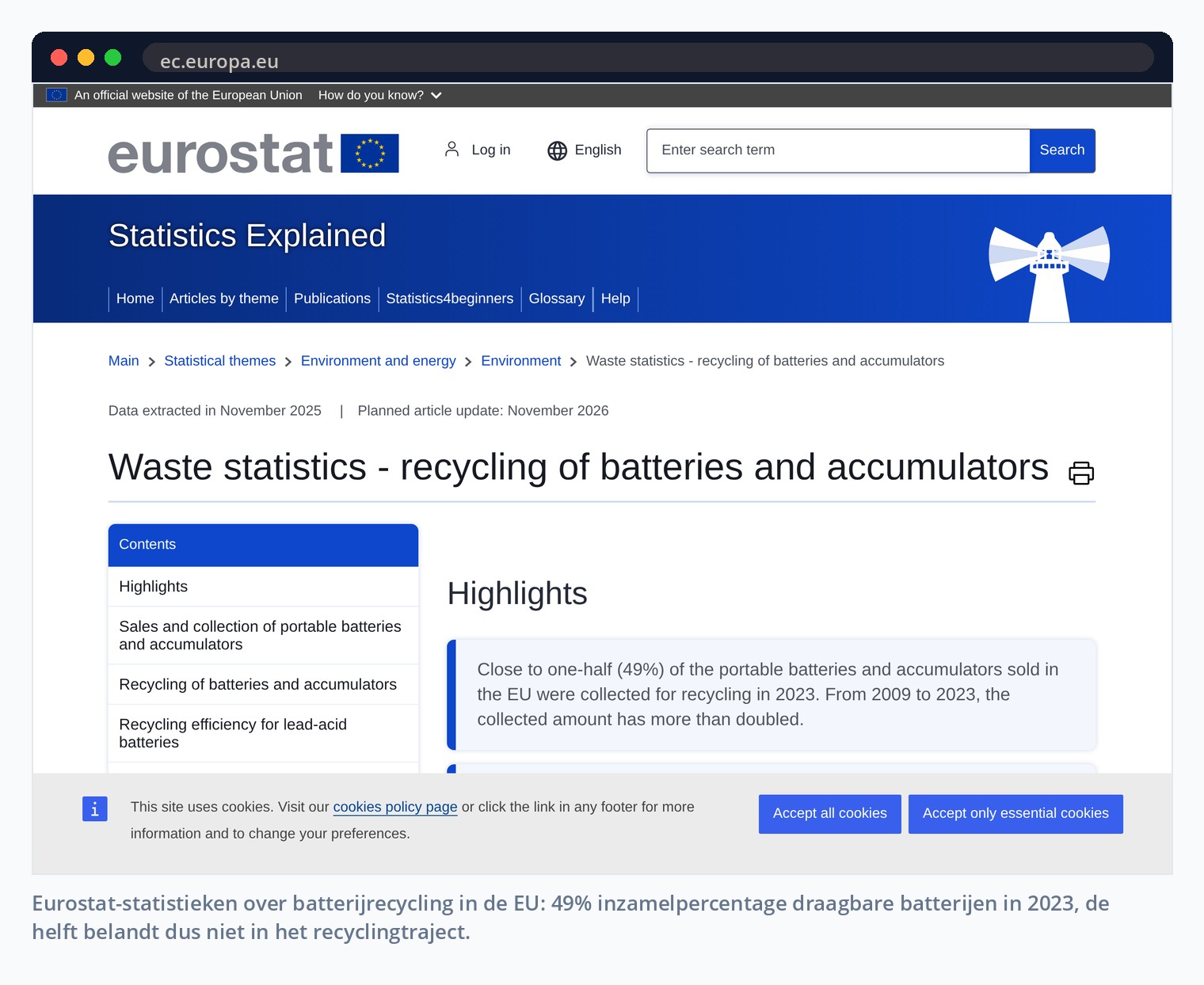Open 'Recycling efficiency for lead-acid batteries' entry
Viewport: 1204px width, 985px height.
(x=263, y=733)
